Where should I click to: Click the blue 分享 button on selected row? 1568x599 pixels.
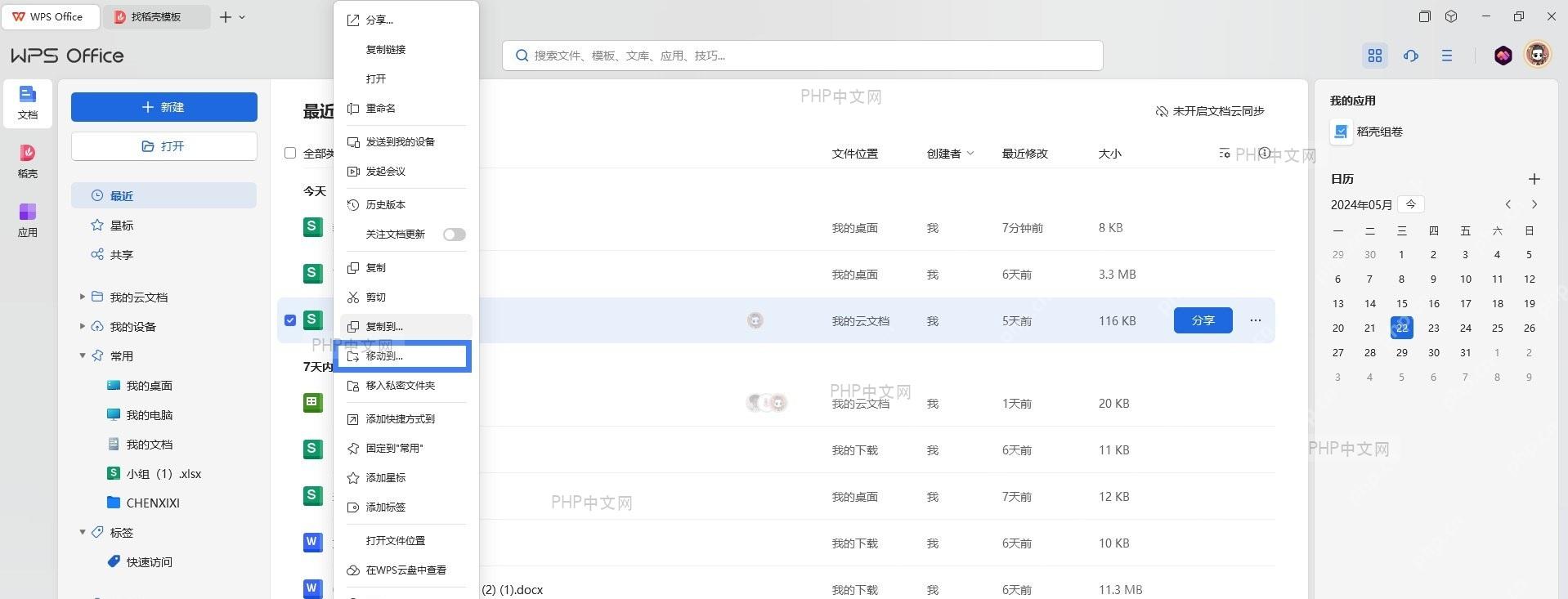pyautogui.click(x=1203, y=320)
